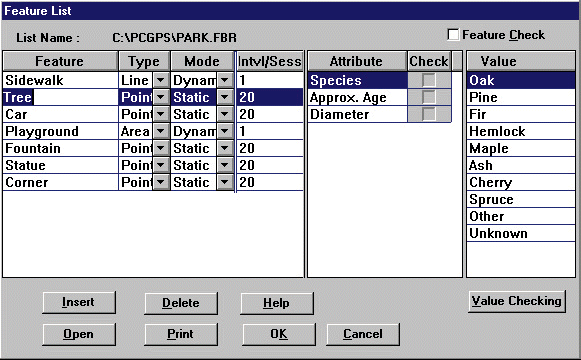Image resolution: width=581 pixels, height=360 pixels.
Task: Select the Species attribute
Action: click(358, 80)
